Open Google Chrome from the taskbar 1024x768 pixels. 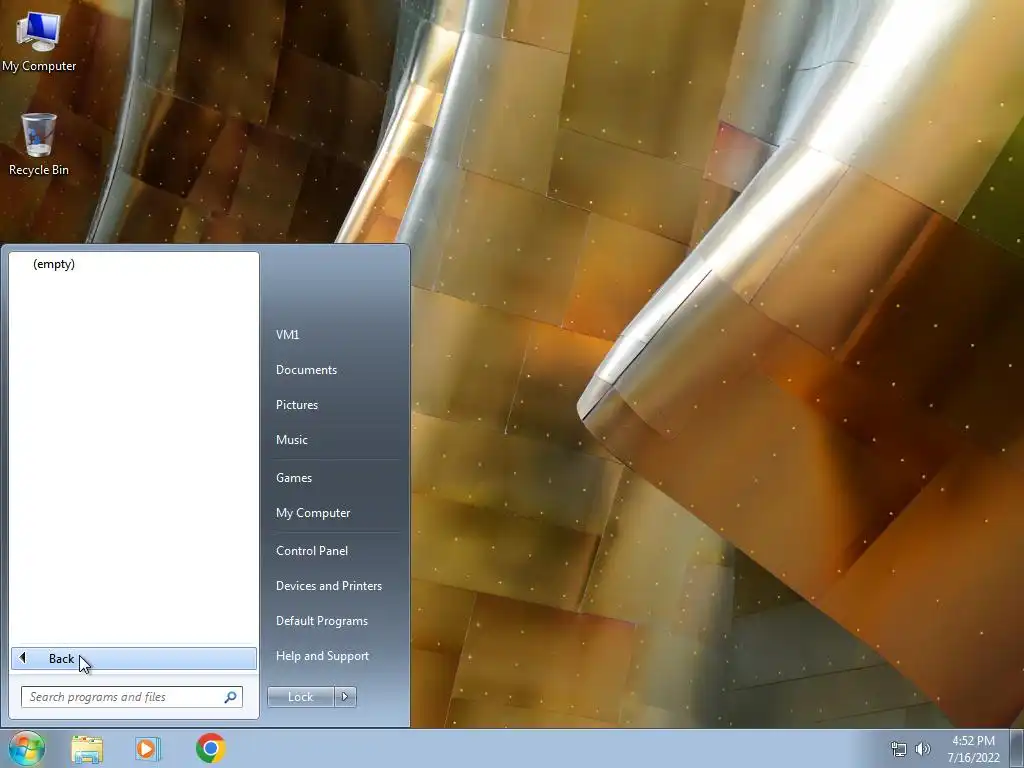click(210, 748)
